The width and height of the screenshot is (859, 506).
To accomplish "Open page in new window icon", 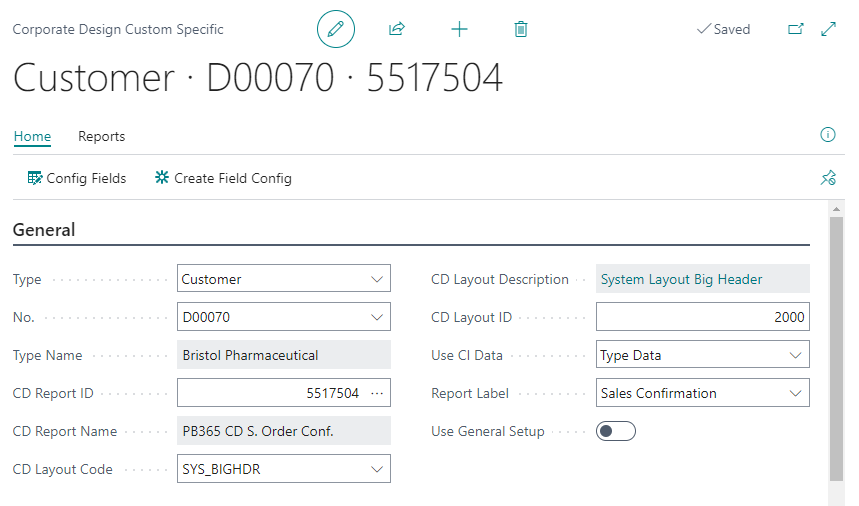I will click(795, 29).
